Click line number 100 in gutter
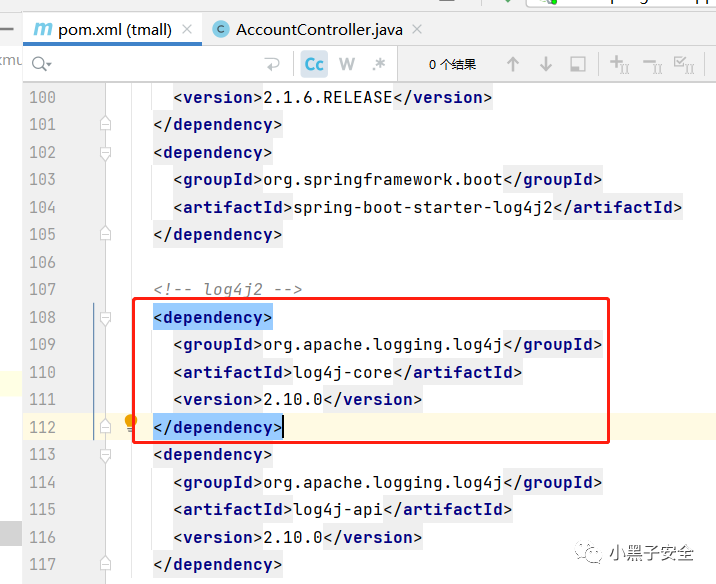 tap(42, 97)
